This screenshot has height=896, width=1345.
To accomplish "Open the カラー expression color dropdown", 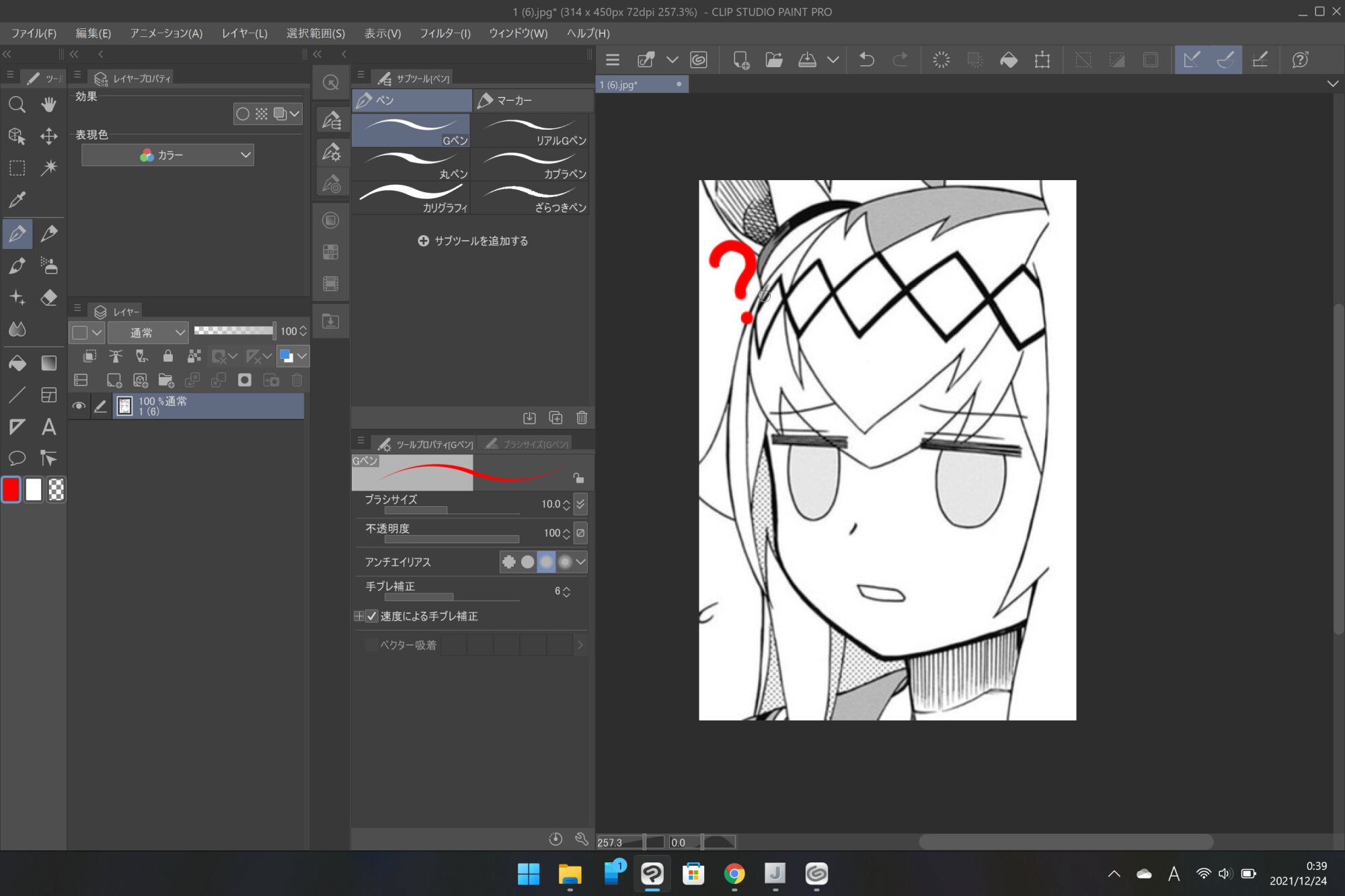I will [167, 155].
